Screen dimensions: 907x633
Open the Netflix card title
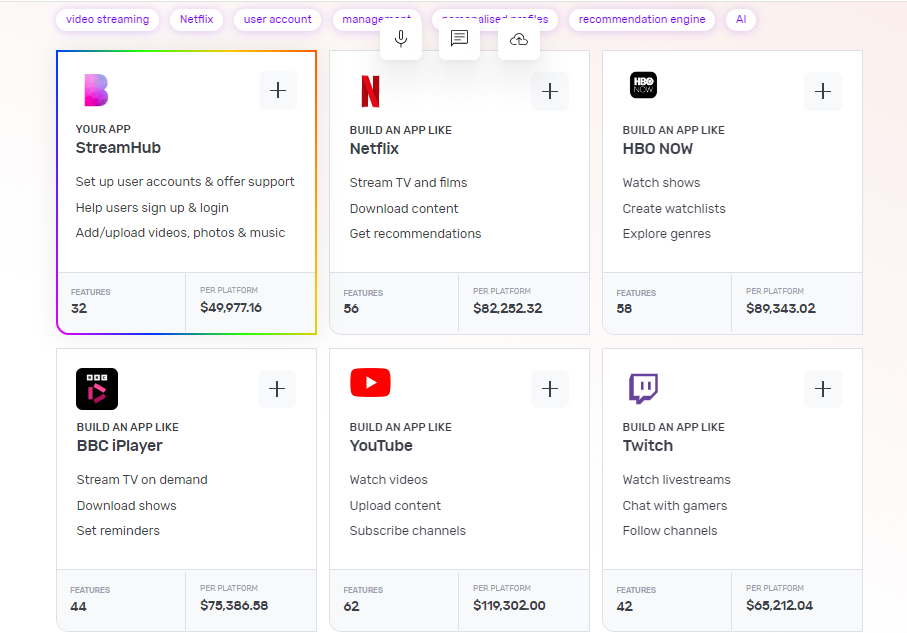[374, 149]
